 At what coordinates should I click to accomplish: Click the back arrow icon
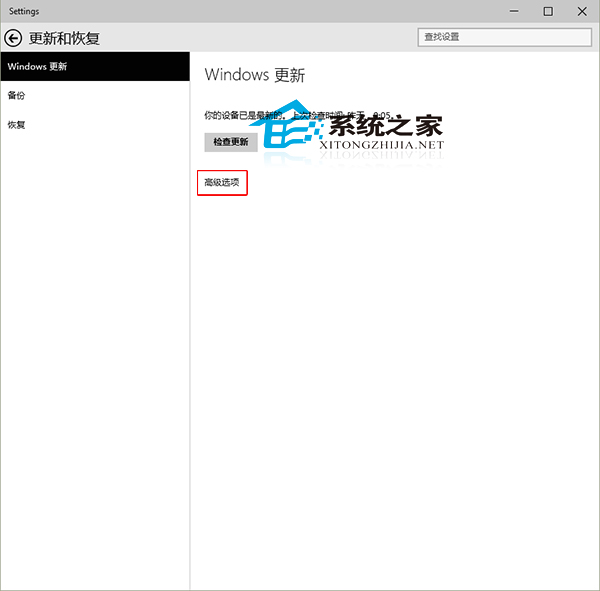[13, 38]
